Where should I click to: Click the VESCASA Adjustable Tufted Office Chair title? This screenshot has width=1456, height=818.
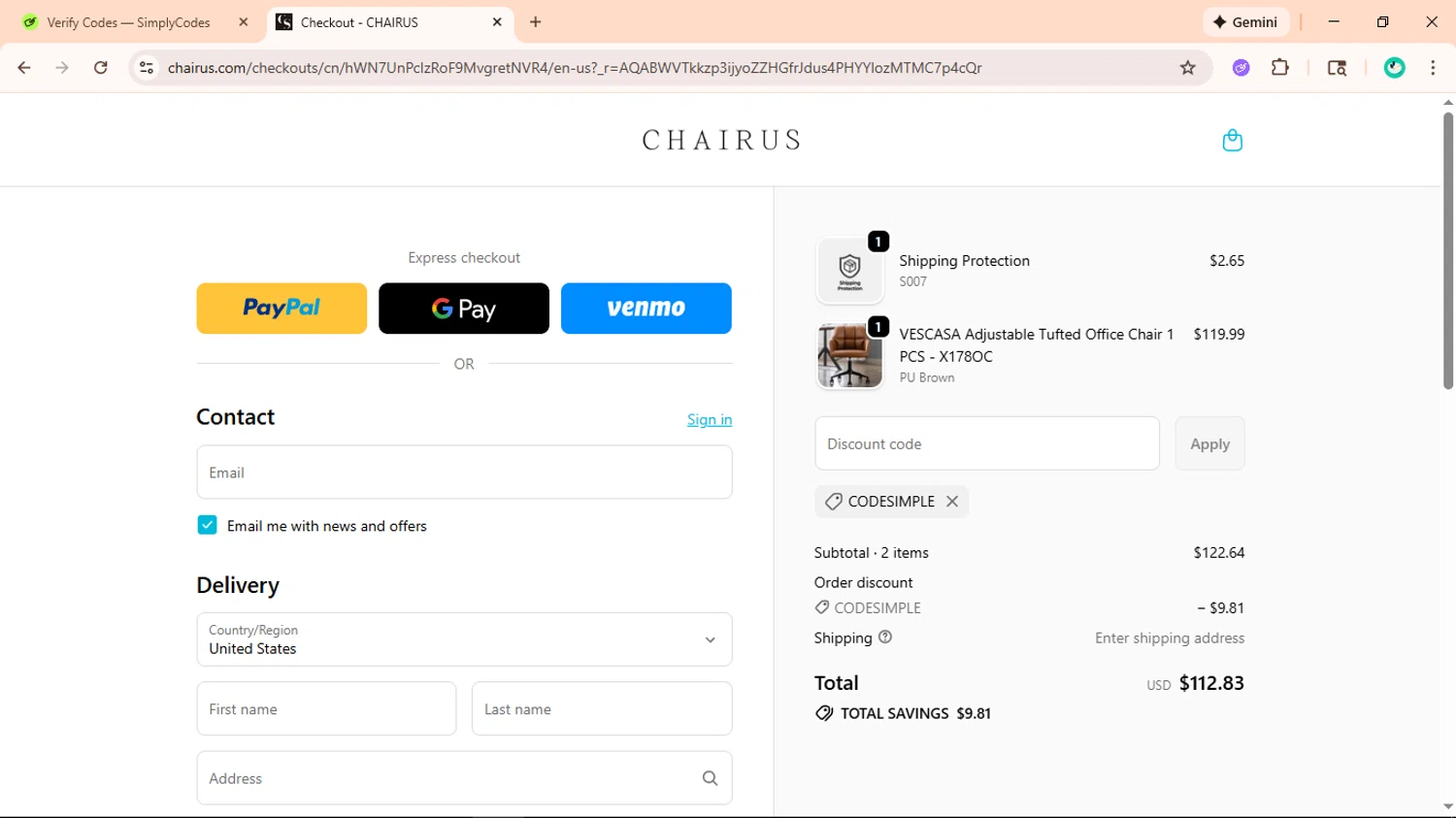point(1037,344)
